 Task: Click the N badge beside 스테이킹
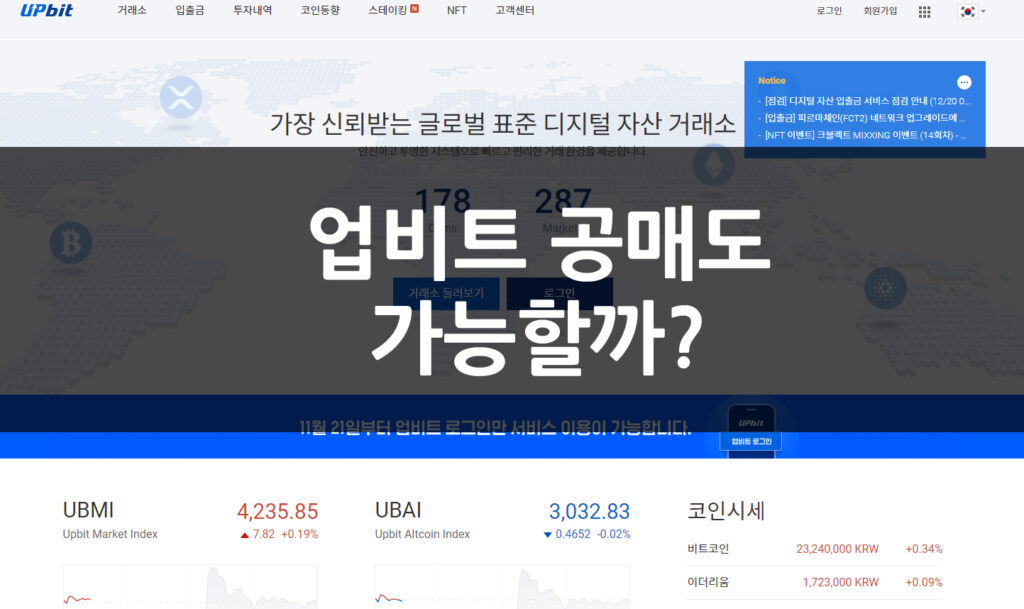tap(414, 8)
